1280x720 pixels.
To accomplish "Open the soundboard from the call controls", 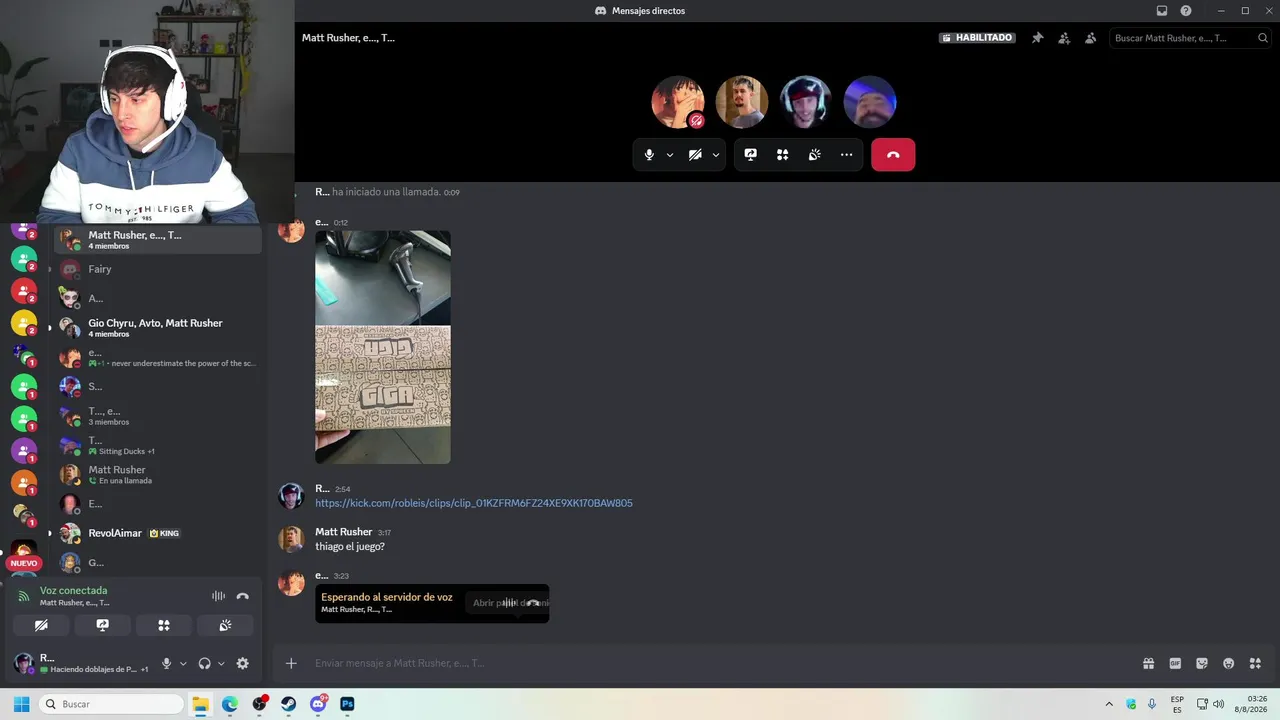I will [x=815, y=155].
